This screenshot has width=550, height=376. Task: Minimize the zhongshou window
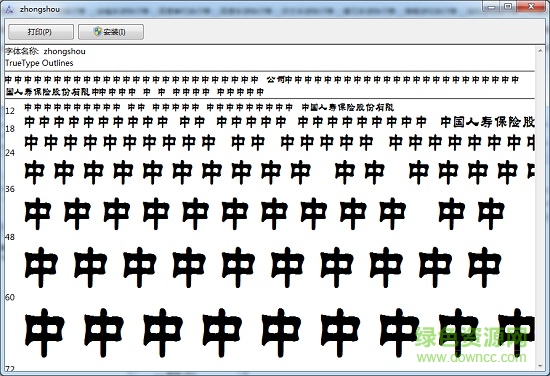point(492,7)
